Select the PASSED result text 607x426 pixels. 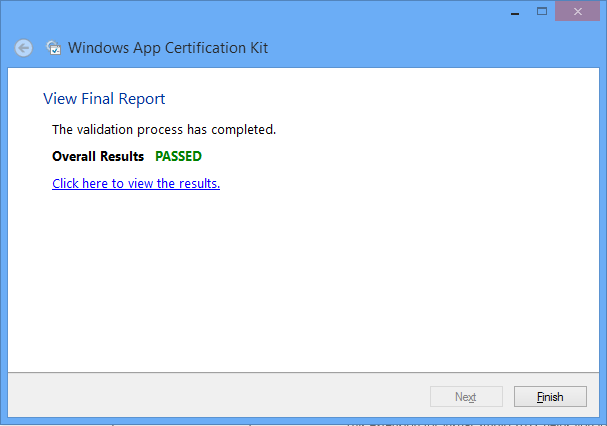[178, 156]
